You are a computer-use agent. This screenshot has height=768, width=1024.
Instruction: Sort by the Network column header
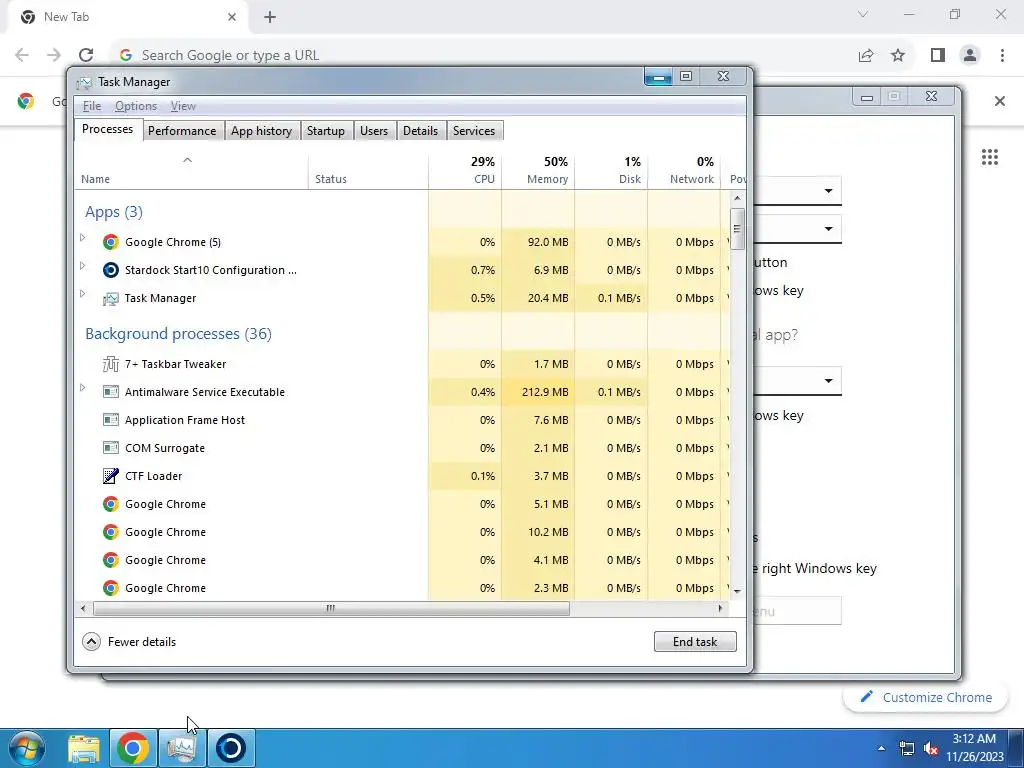click(684, 170)
